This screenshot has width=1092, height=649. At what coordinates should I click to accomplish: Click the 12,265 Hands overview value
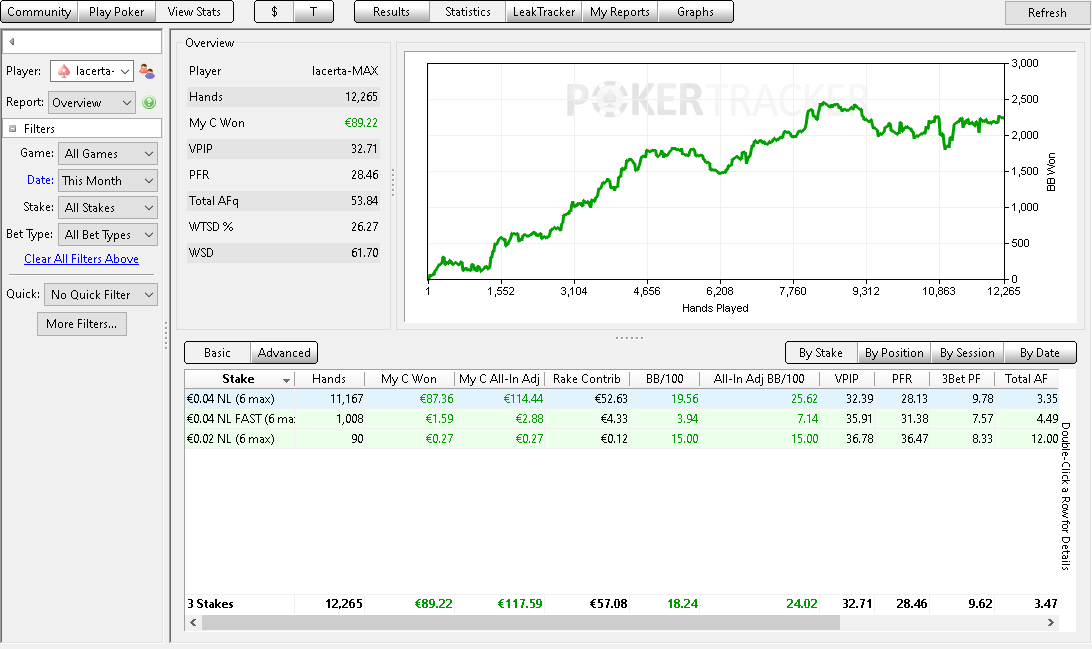[361, 97]
